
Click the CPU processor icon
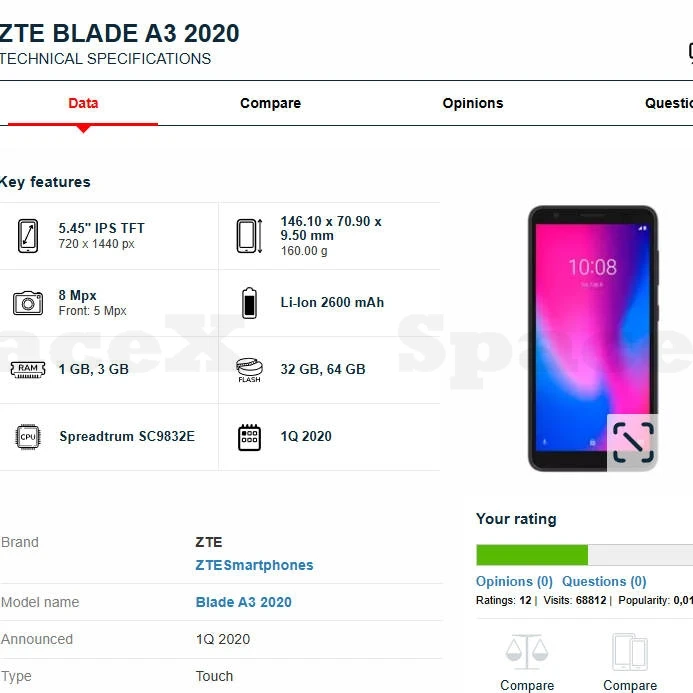[28, 437]
